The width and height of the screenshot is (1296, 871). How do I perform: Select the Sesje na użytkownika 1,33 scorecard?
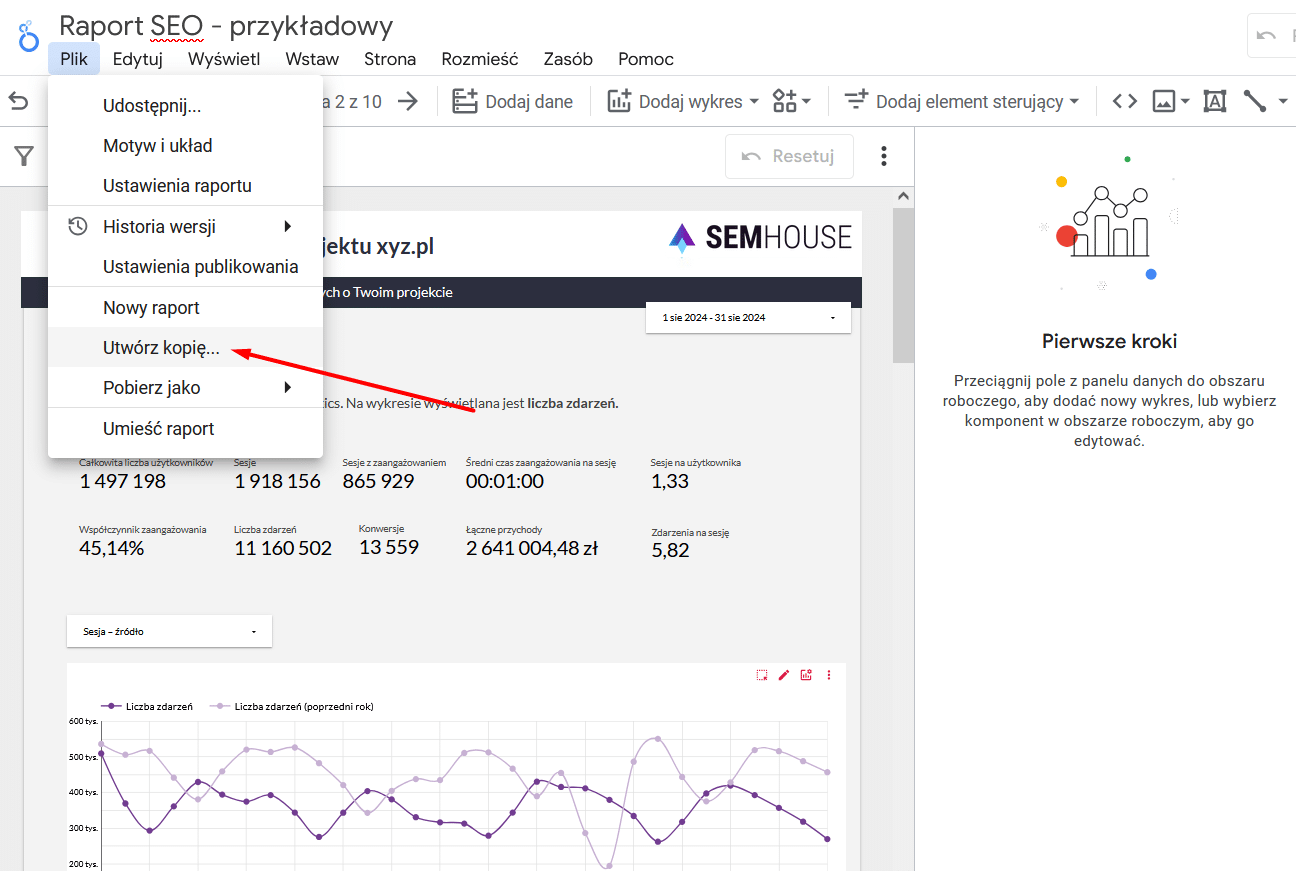tap(695, 474)
